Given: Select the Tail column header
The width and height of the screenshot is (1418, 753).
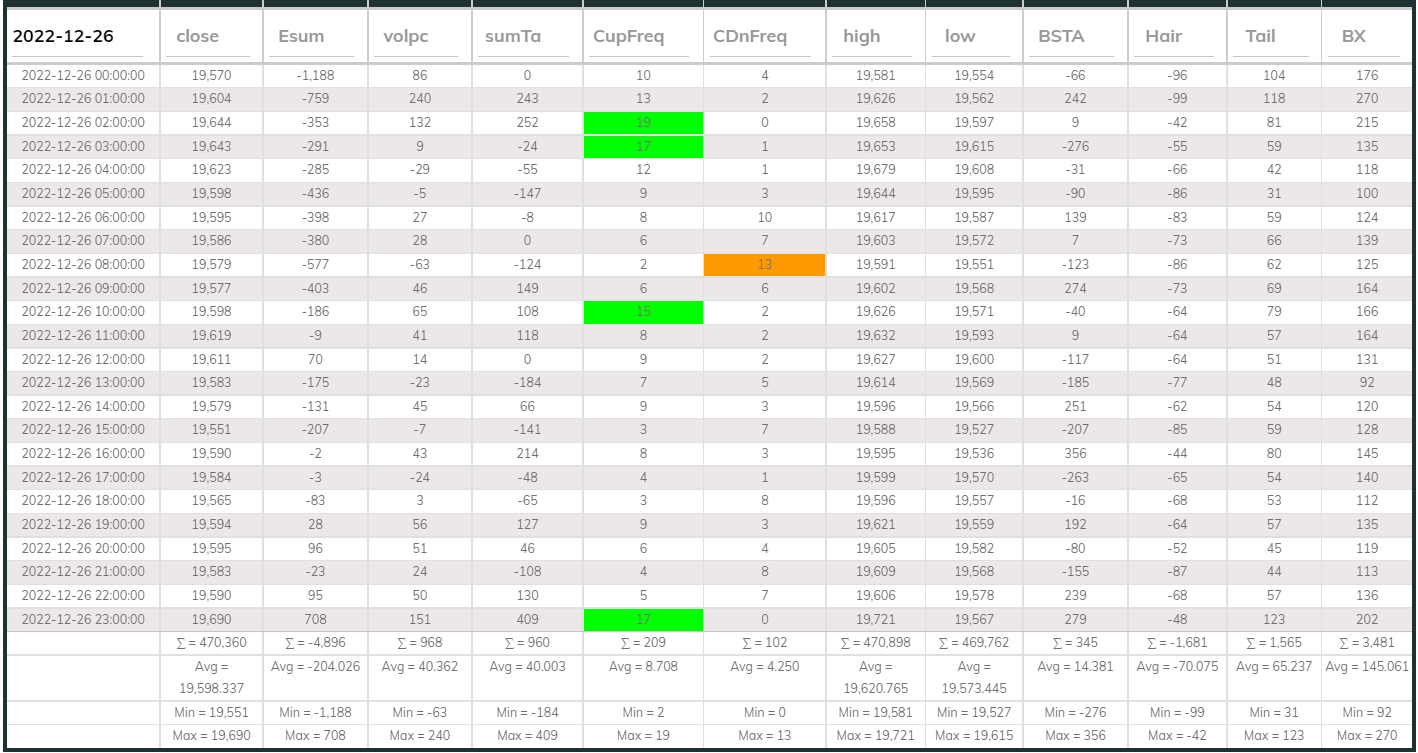Looking at the screenshot, I should click(x=1260, y=37).
